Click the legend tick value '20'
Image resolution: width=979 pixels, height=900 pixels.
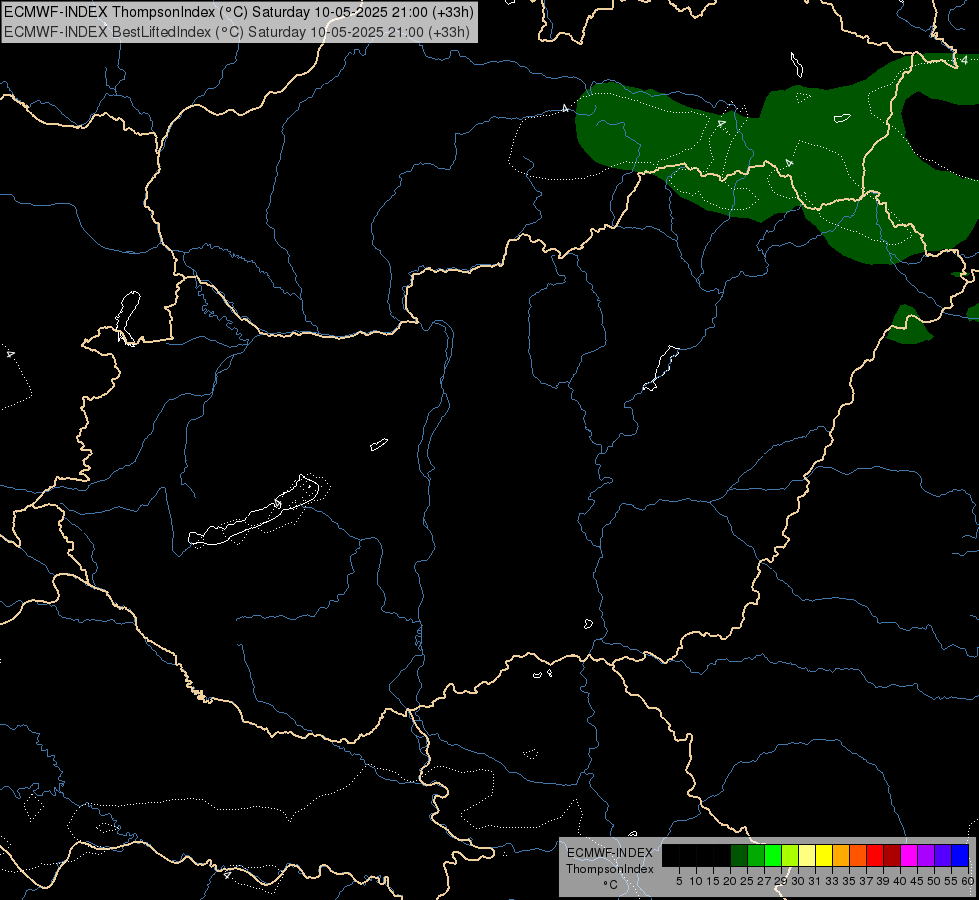tap(731, 881)
